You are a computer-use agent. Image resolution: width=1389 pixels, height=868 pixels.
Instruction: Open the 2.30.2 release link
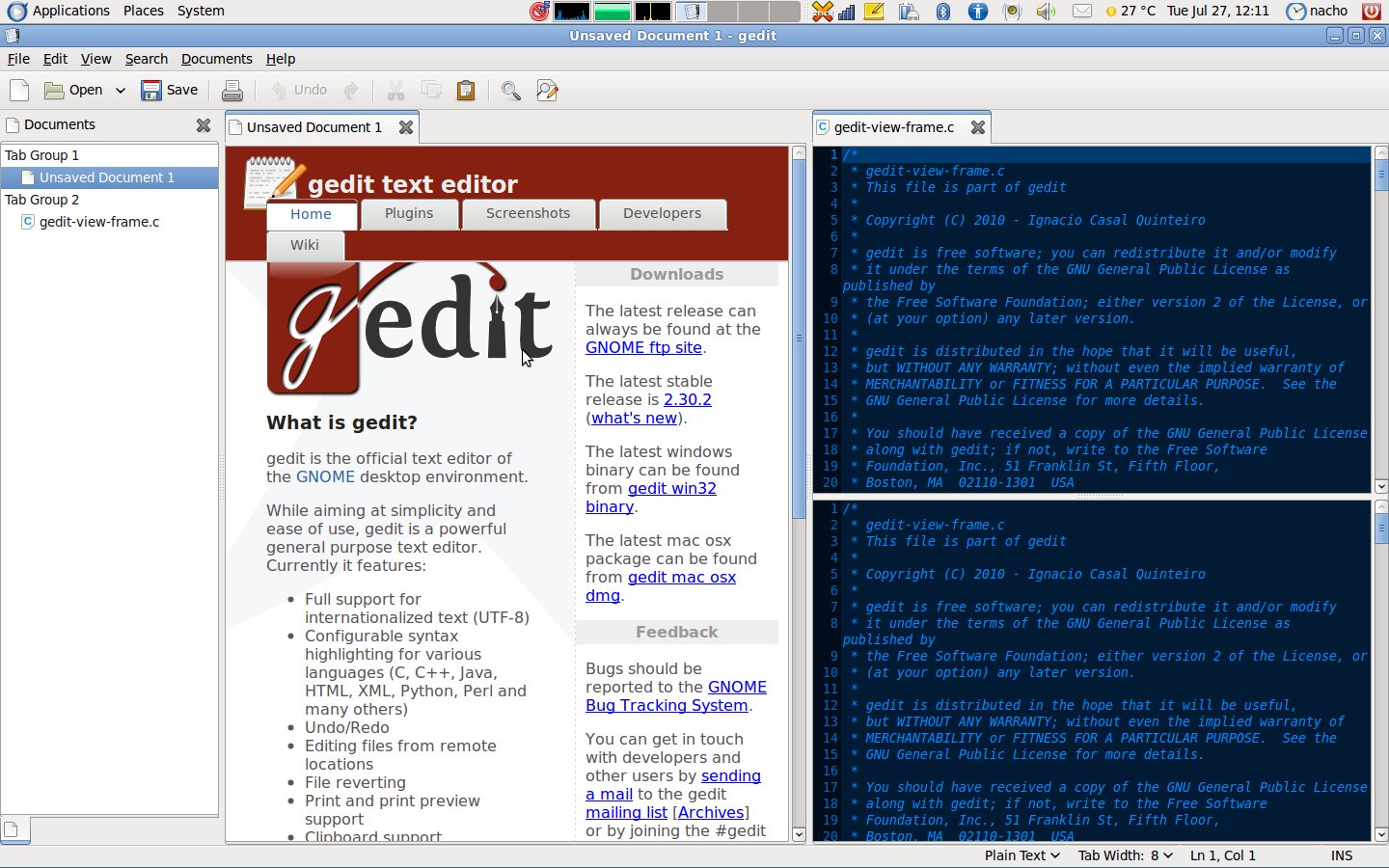688,399
